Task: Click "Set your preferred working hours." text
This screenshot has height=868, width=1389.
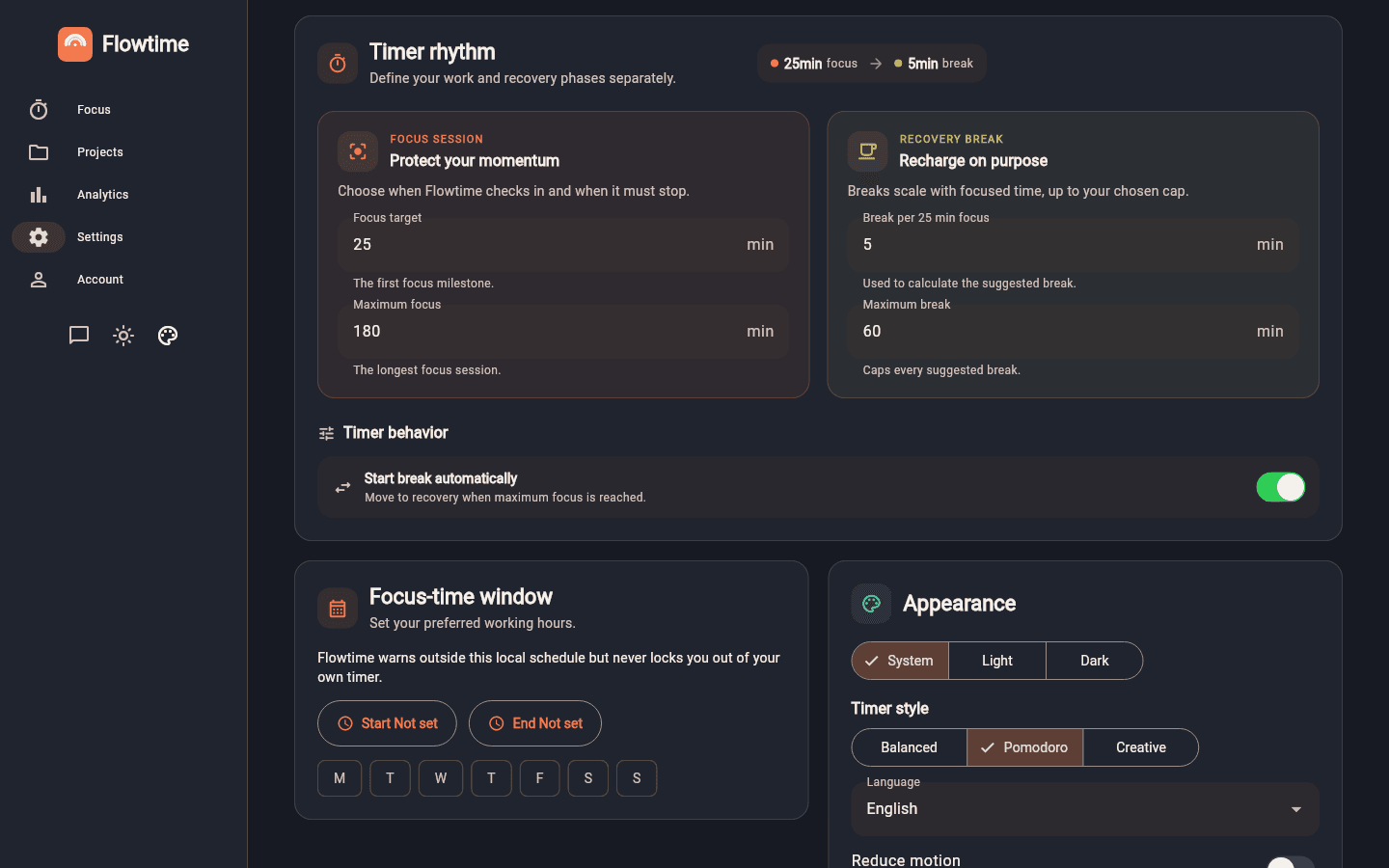Action: pos(473,623)
